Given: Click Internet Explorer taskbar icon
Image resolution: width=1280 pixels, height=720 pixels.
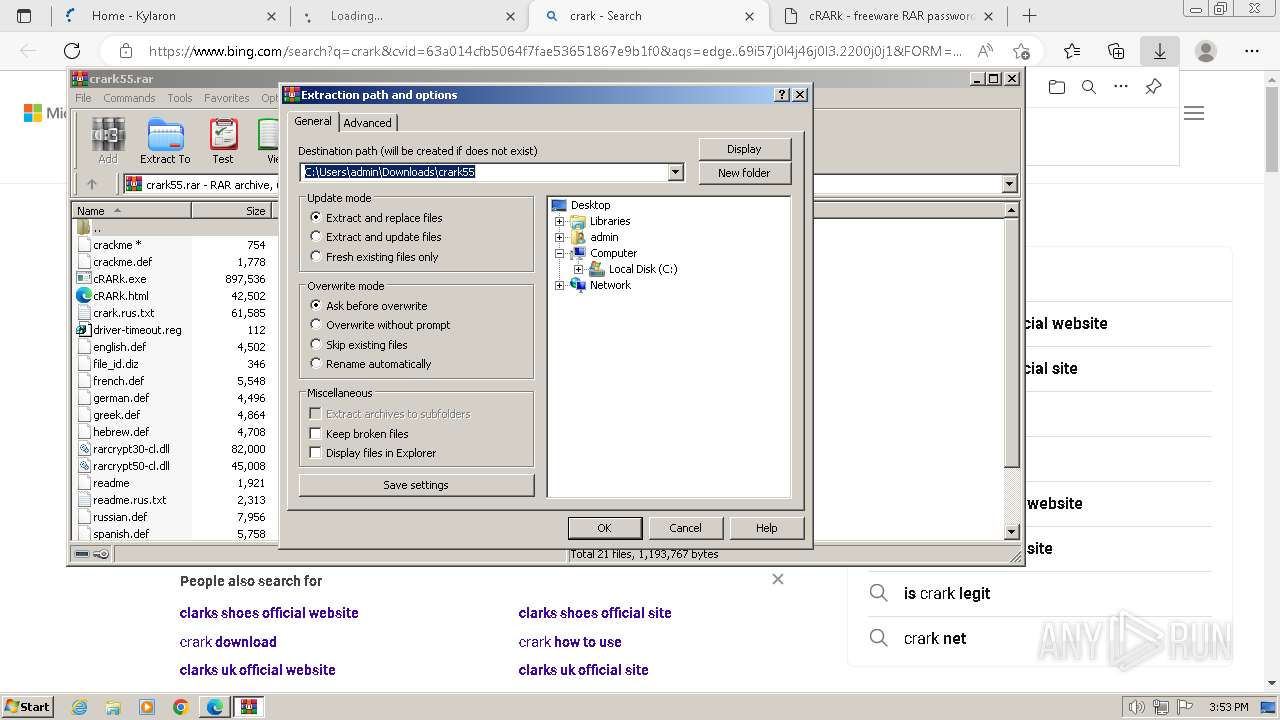Looking at the screenshot, I should tap(80, 707).
